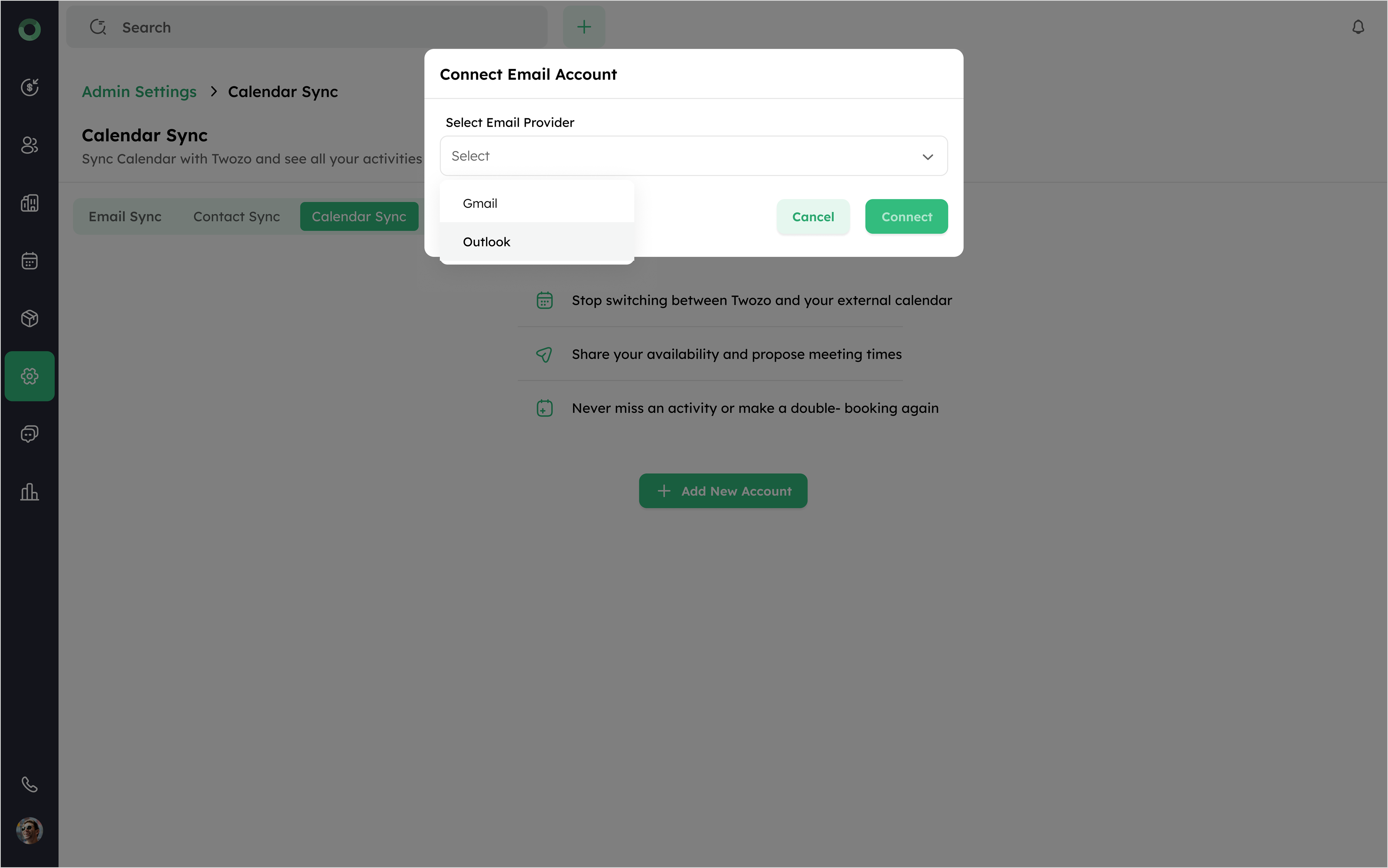1388x868 pixels.
Task: Open the Deals icon in sidebar
Action: 29,87
